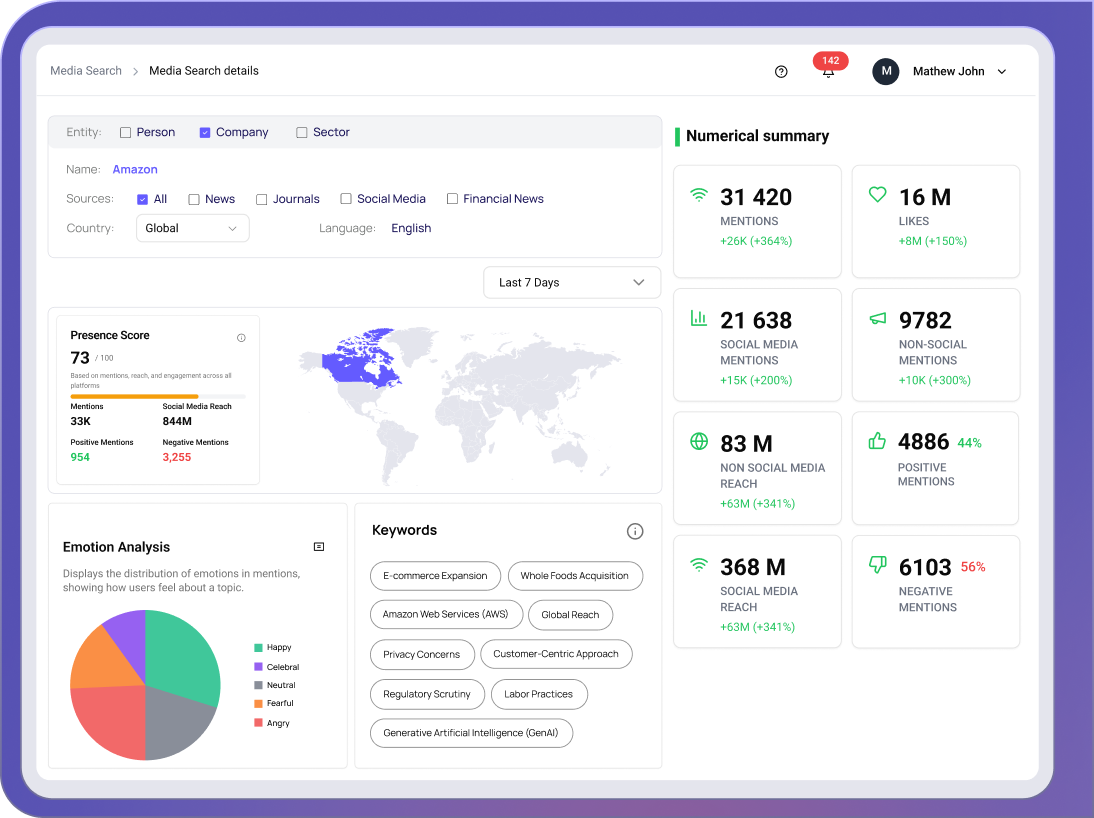Open the Emotion Analysis details icon
The image size is (1094, 818).
[319, 546]
